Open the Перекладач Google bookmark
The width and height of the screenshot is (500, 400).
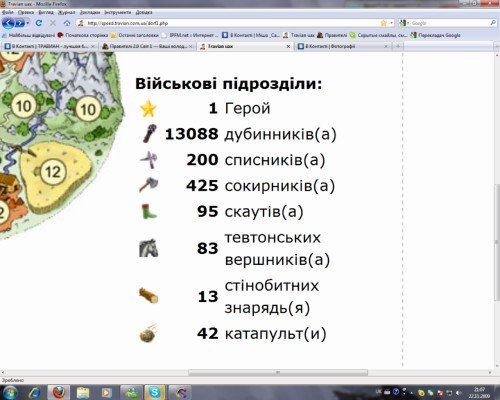tap(436, 35)
